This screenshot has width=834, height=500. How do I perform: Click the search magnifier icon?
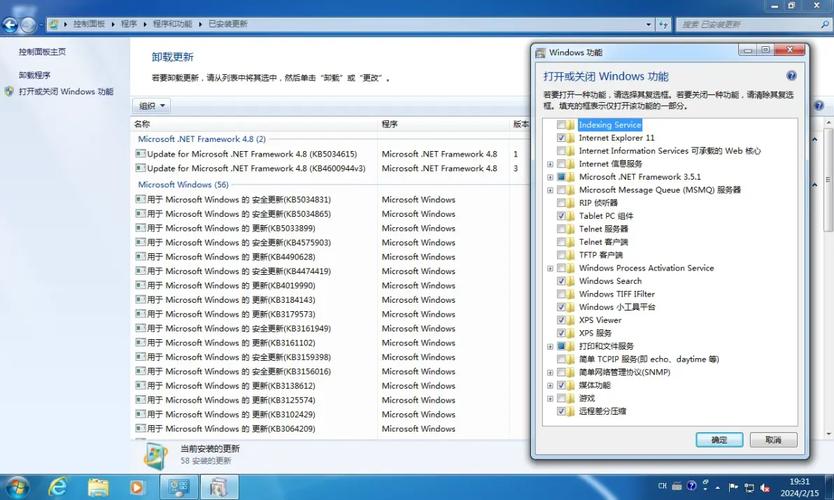(824, 24)
